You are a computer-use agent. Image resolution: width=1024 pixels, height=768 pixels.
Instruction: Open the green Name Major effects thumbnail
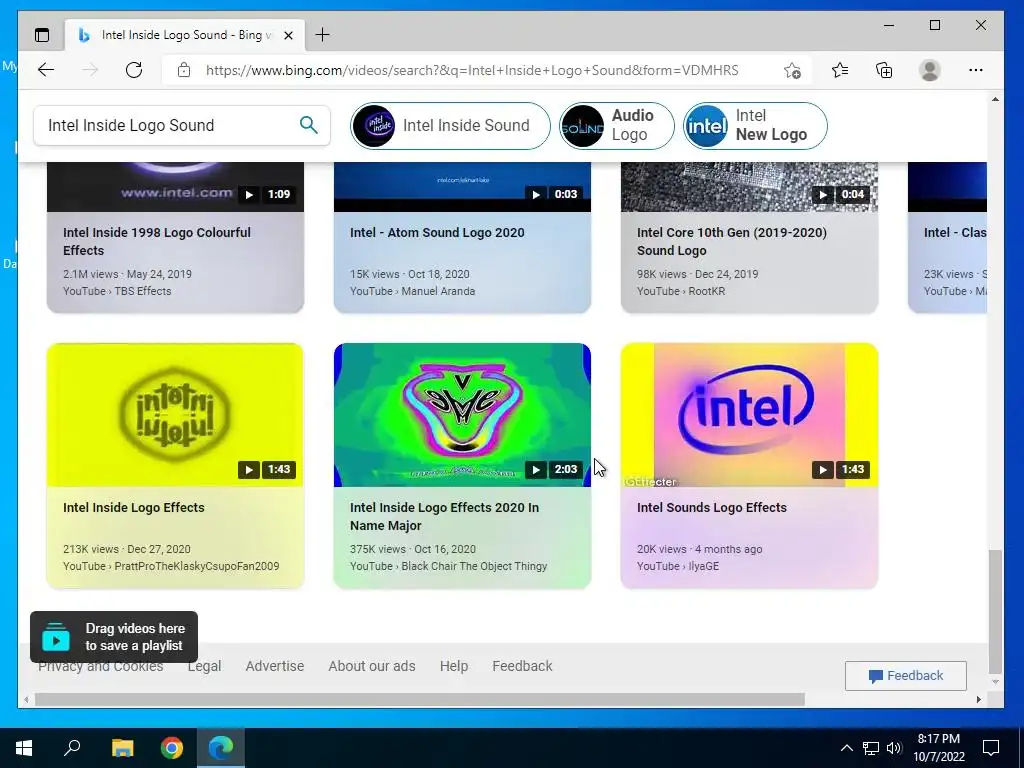(462, 415)
